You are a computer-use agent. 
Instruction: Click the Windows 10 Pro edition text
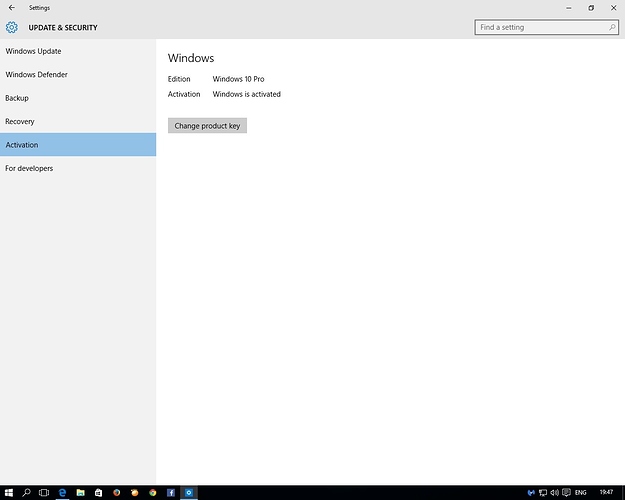pyautogui.click(x=238, y=79)
